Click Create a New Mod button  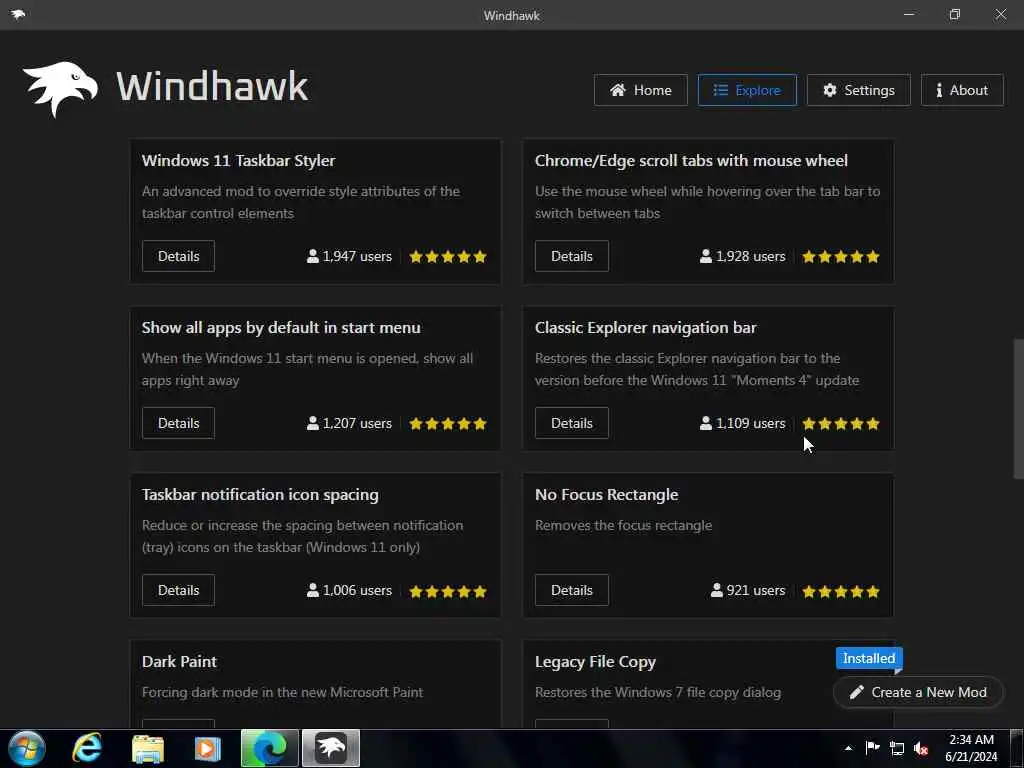pyautogui.click(x=919, y=692)
